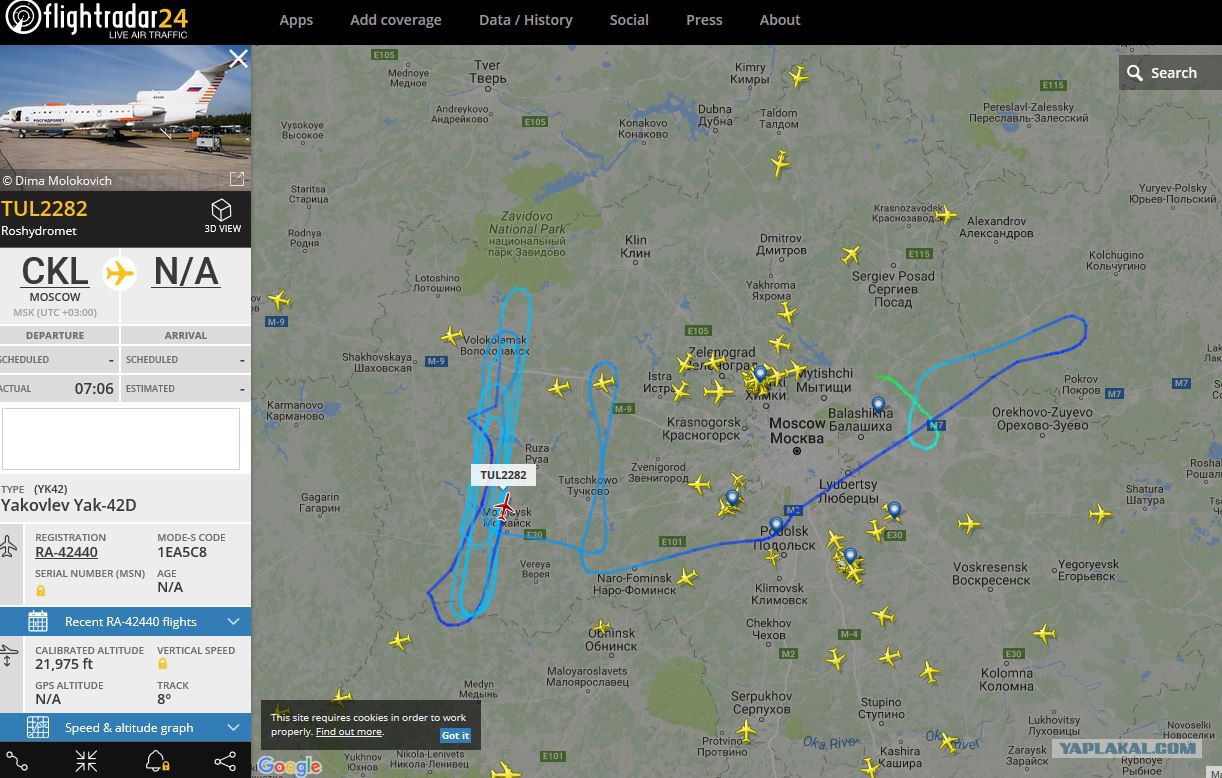Click actual departure time 07:06
Image resolution: width=1222 pixels, height=778 pixels.
click(94, 388)
